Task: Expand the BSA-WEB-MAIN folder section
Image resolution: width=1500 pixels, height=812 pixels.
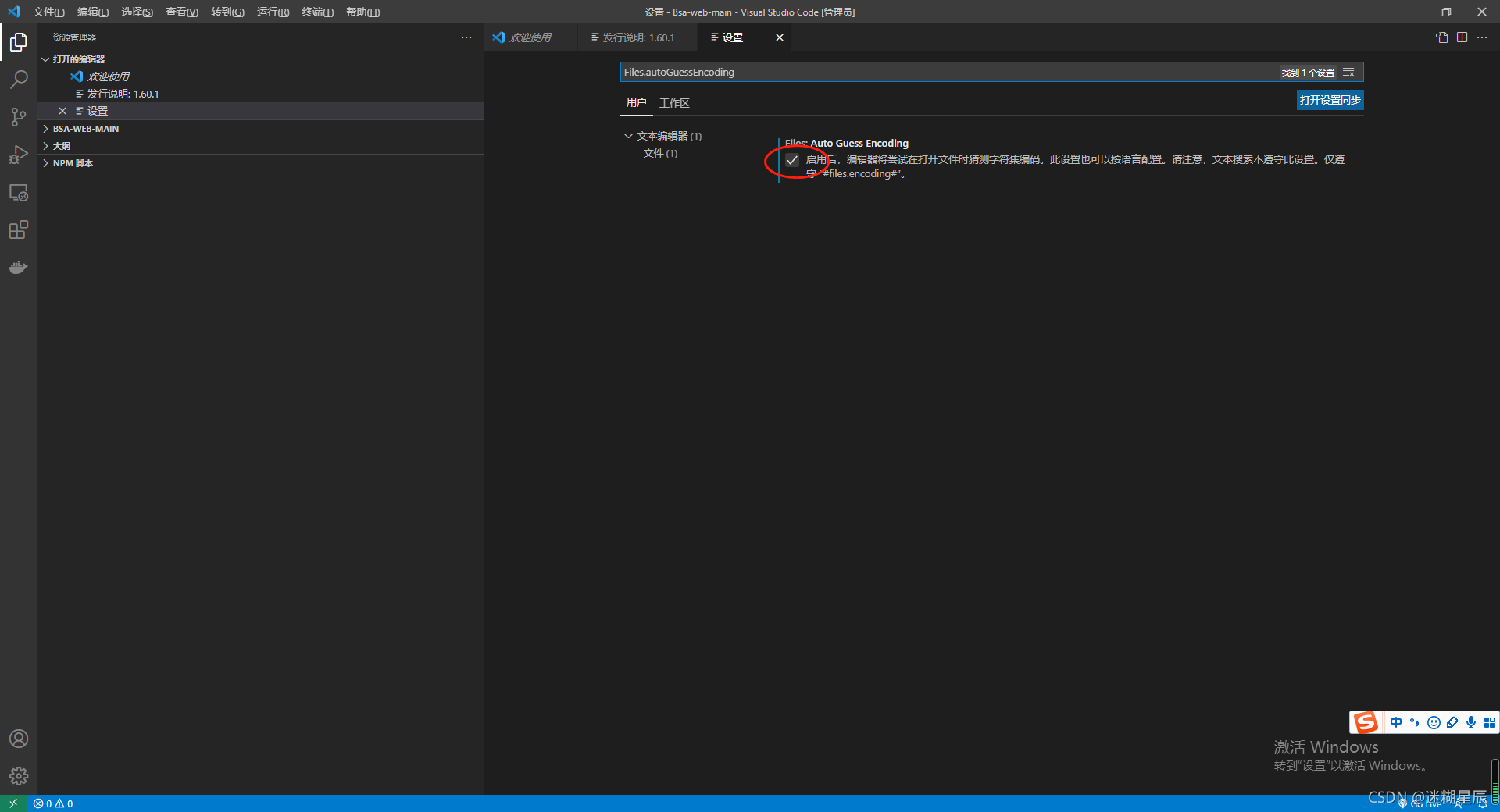Action: point(261,129)
